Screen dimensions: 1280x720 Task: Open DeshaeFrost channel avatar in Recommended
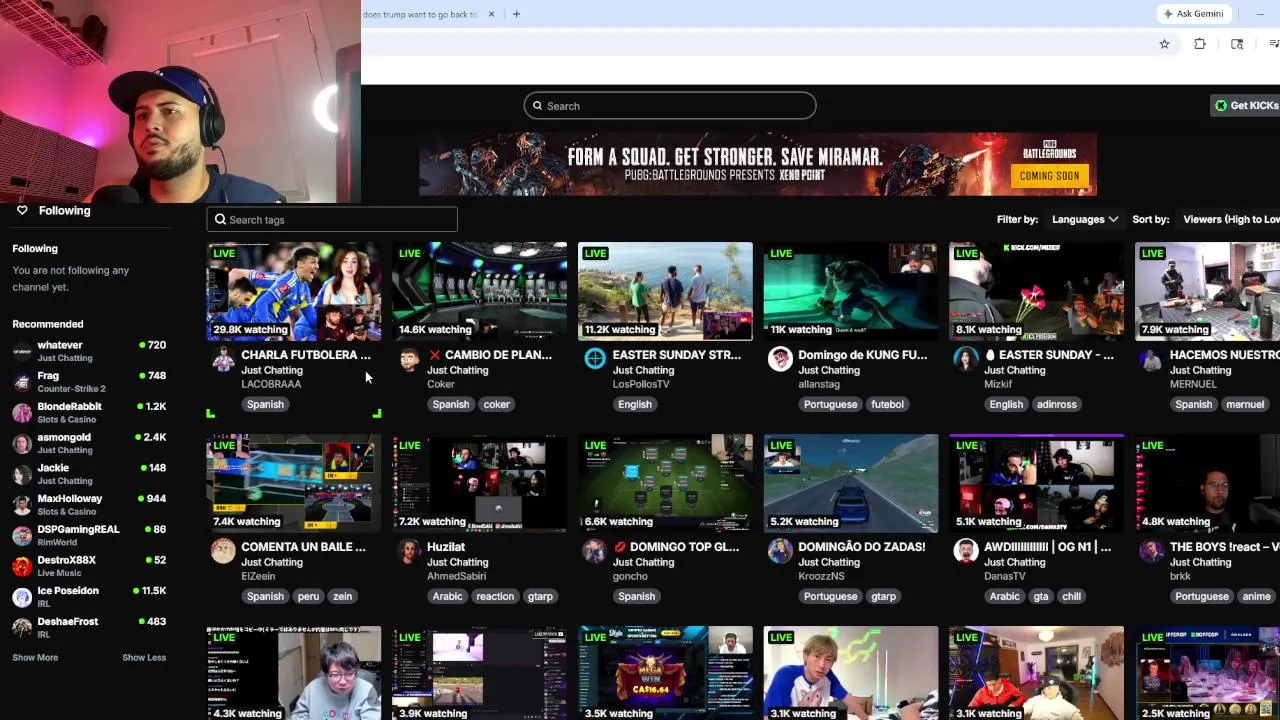(x=22, y=627)
